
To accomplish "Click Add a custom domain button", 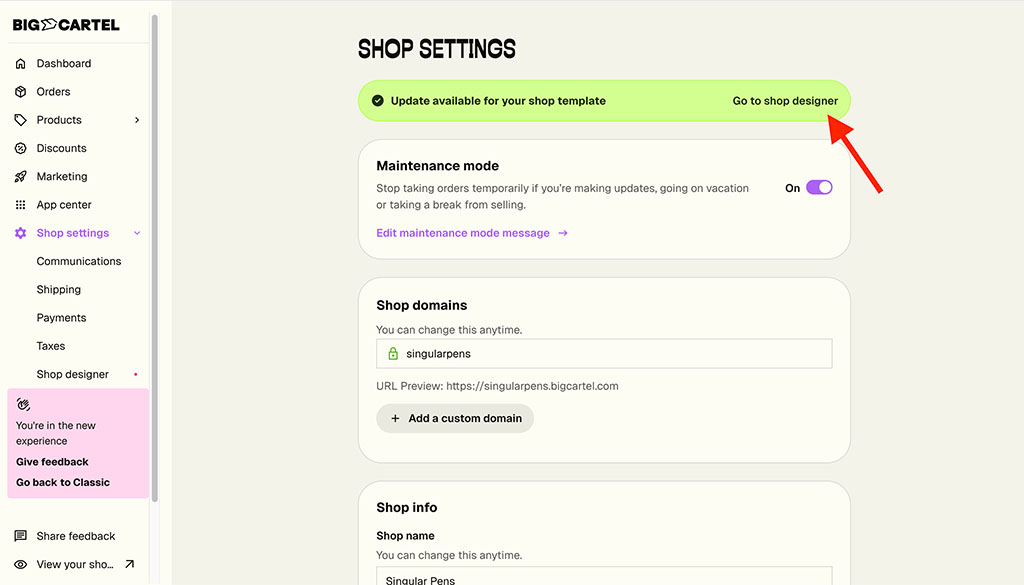I will (455, 419).
